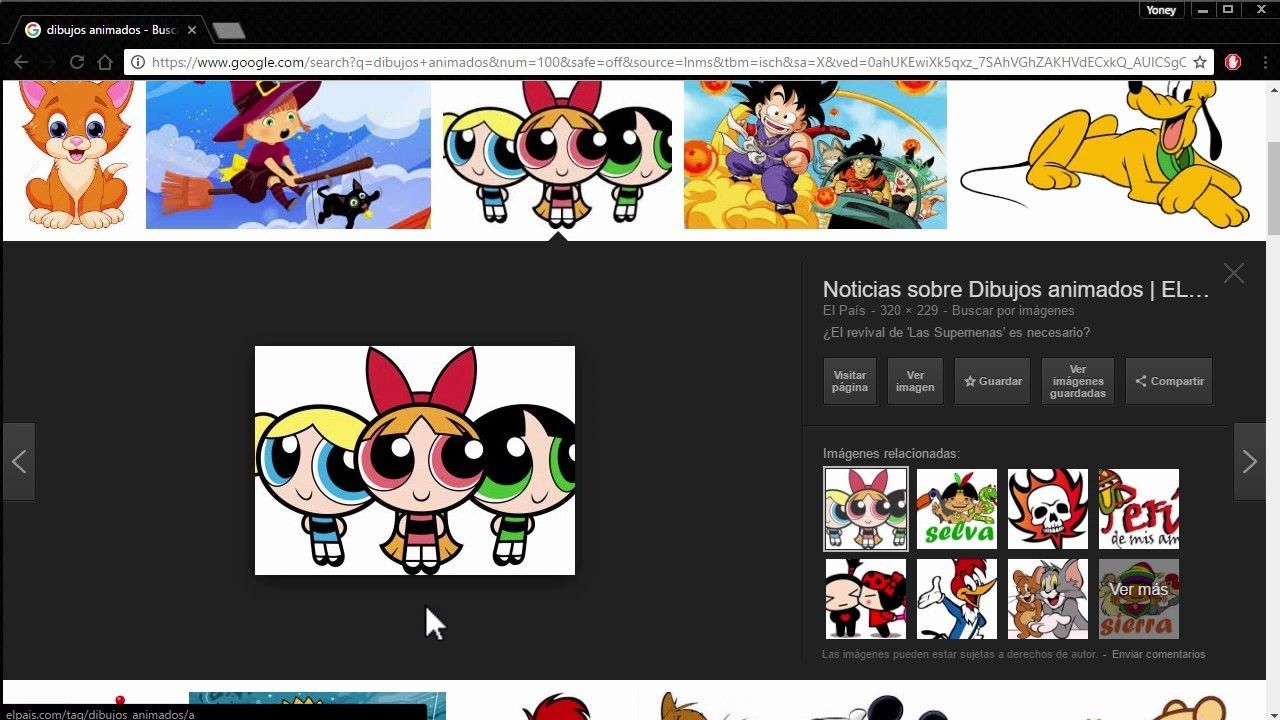Open the related Tom and Jerry thumbnail
The image size is (1280, 720).
pos(1048,599)
